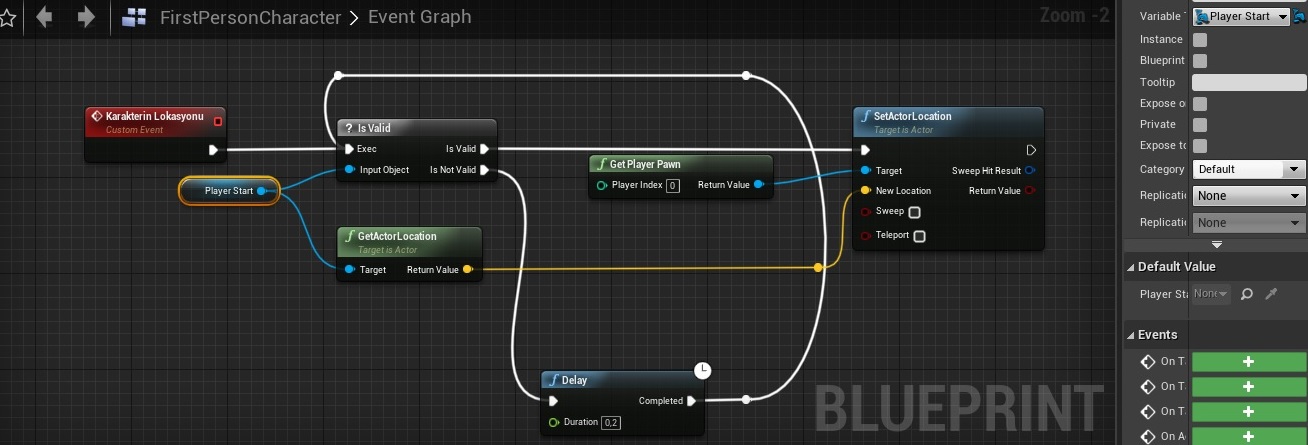The width and height of the screenshot is (1308, 445).
Task: Open the greyed Replication condition dropdown
Action: tap(1249, 222)
